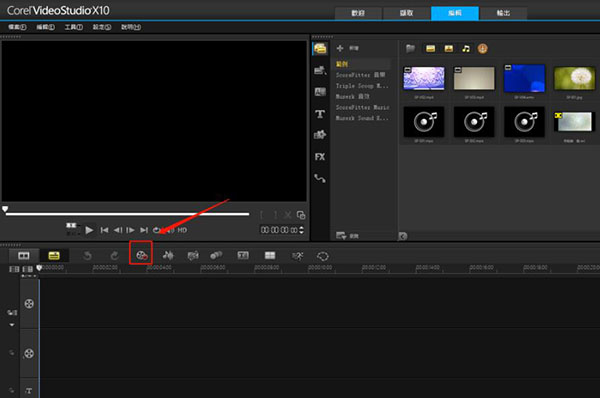Switch to the Edit step tab
600x398 pixels.
tap(455, 13)
